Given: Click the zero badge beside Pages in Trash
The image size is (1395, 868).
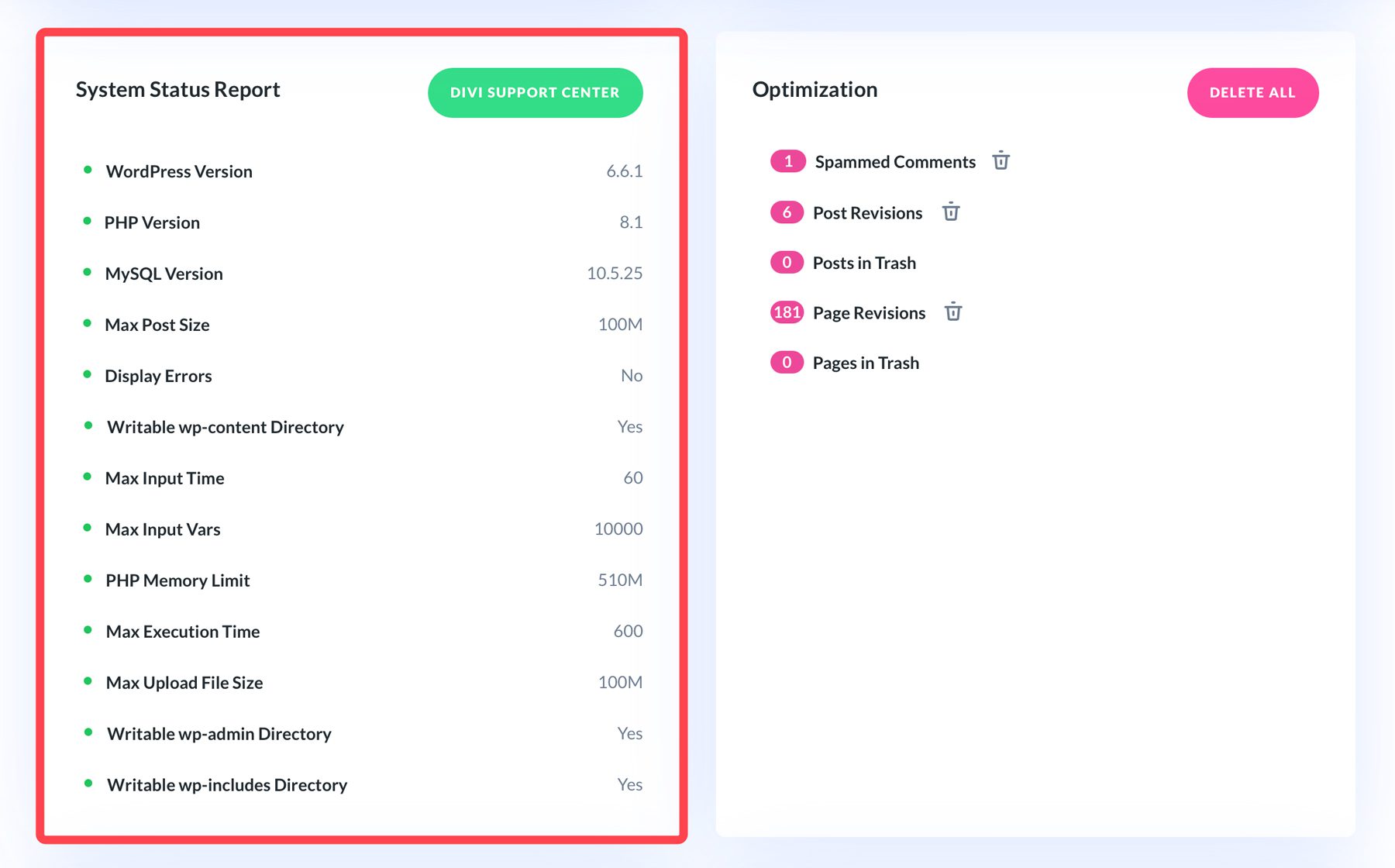Looking at the screenshot, I should point(786,362).
